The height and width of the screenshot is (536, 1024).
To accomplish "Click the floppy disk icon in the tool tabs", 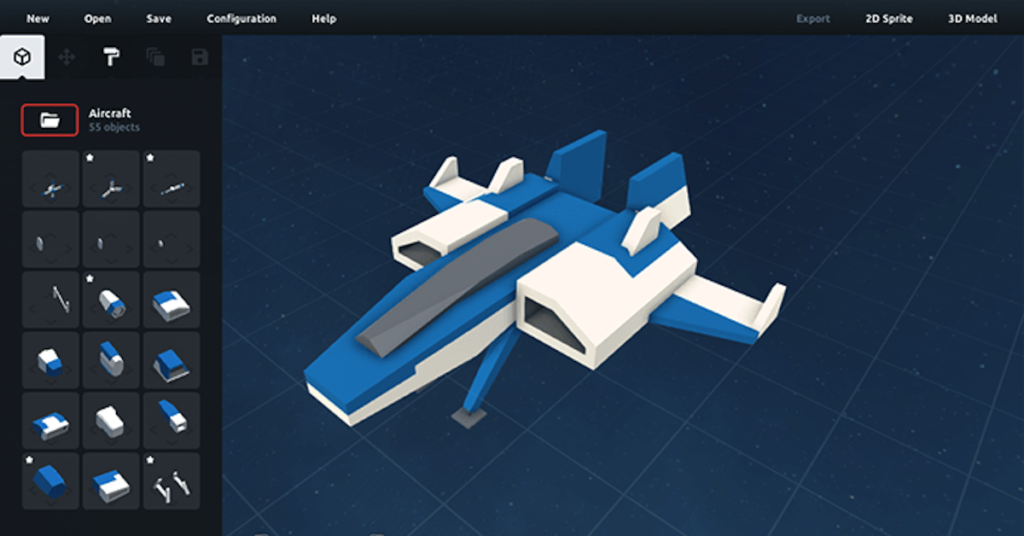I will (200, 57).
